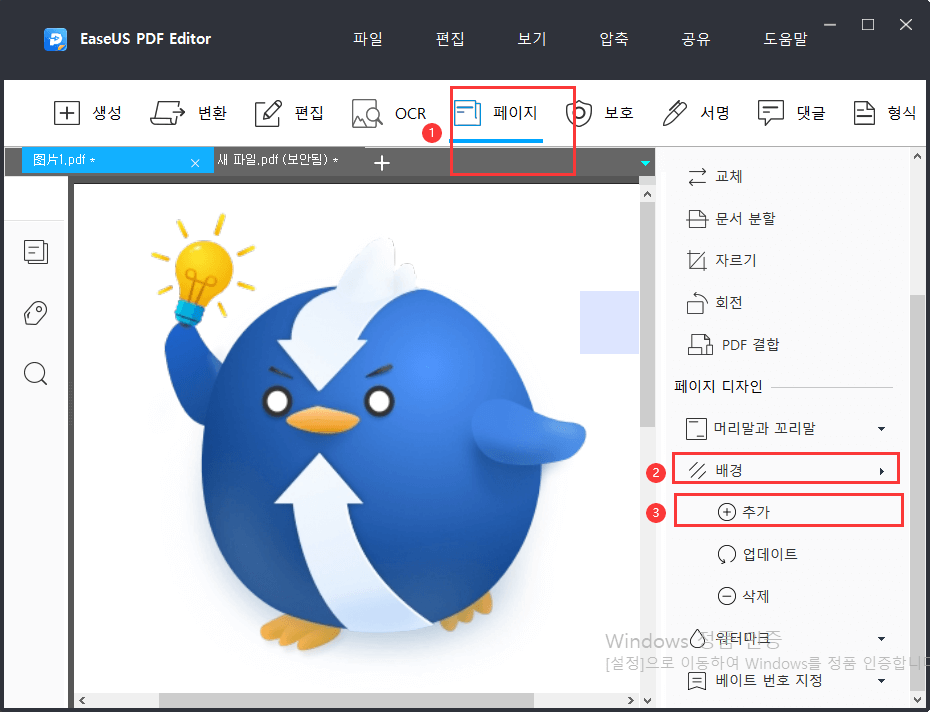Screen dimensions: 930x712
Task: Show page thumbnails in left sidebar
Action: pos(36,252)
